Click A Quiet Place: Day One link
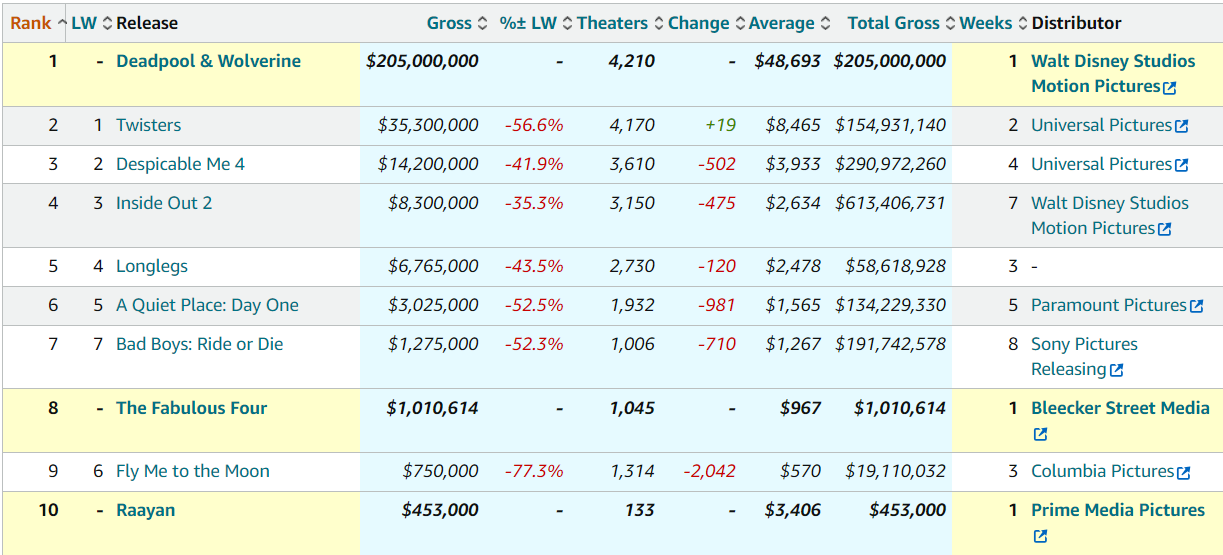 coord(207,305)
